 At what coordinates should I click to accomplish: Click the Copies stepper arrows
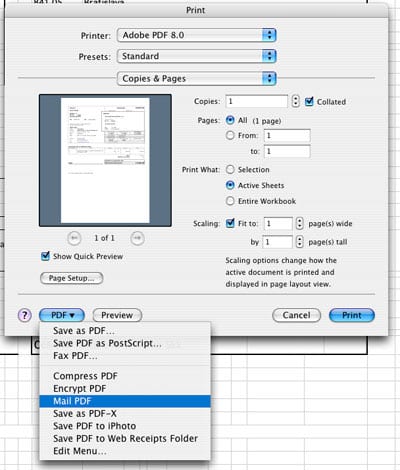[x=295, y=101]
